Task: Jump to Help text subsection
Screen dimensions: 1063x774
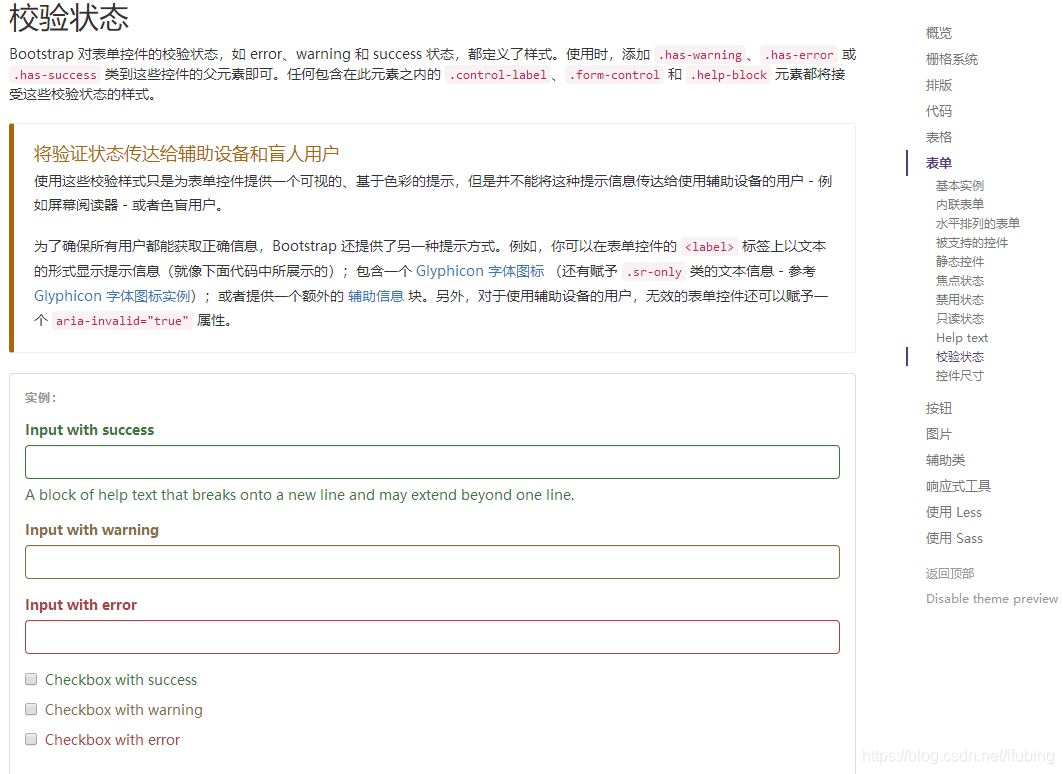Action: (x=962, y=338)
